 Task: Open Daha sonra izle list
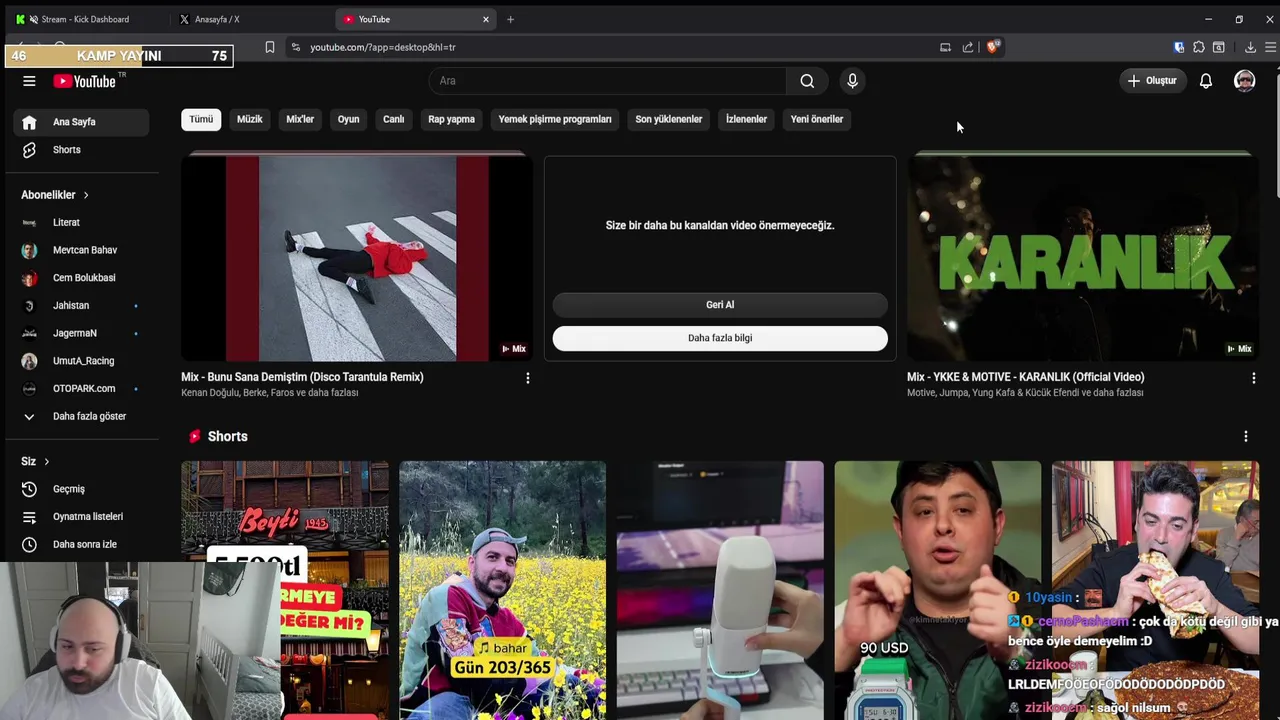[82, 544]
